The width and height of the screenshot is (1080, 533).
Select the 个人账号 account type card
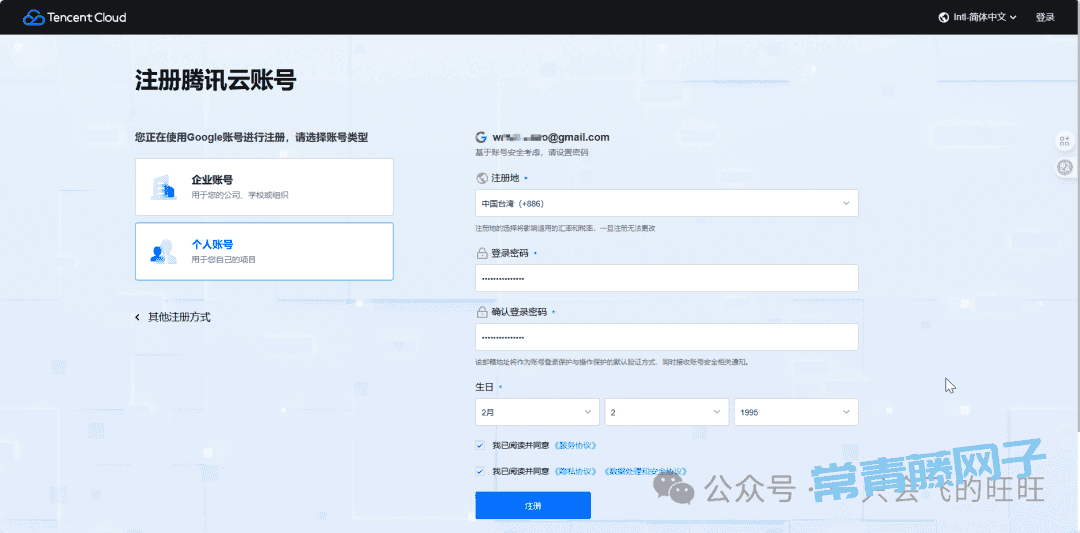point(264,251)
